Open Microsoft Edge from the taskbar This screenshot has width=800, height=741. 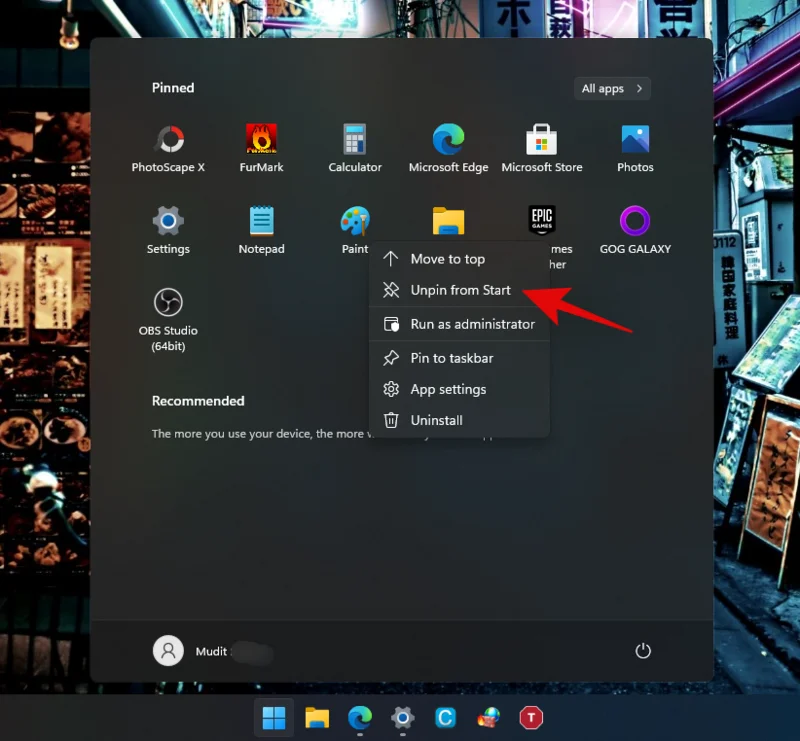359,718
